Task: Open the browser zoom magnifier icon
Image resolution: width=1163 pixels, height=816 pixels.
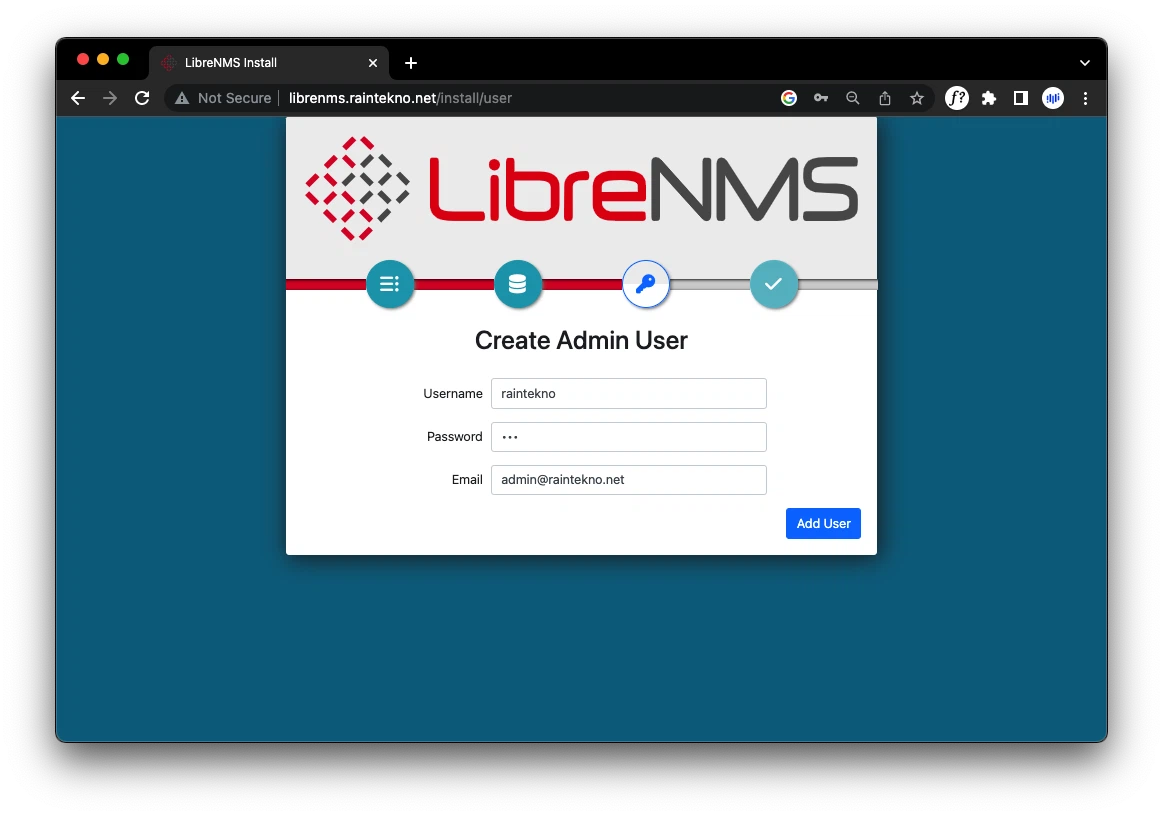Action: point(853,98)
